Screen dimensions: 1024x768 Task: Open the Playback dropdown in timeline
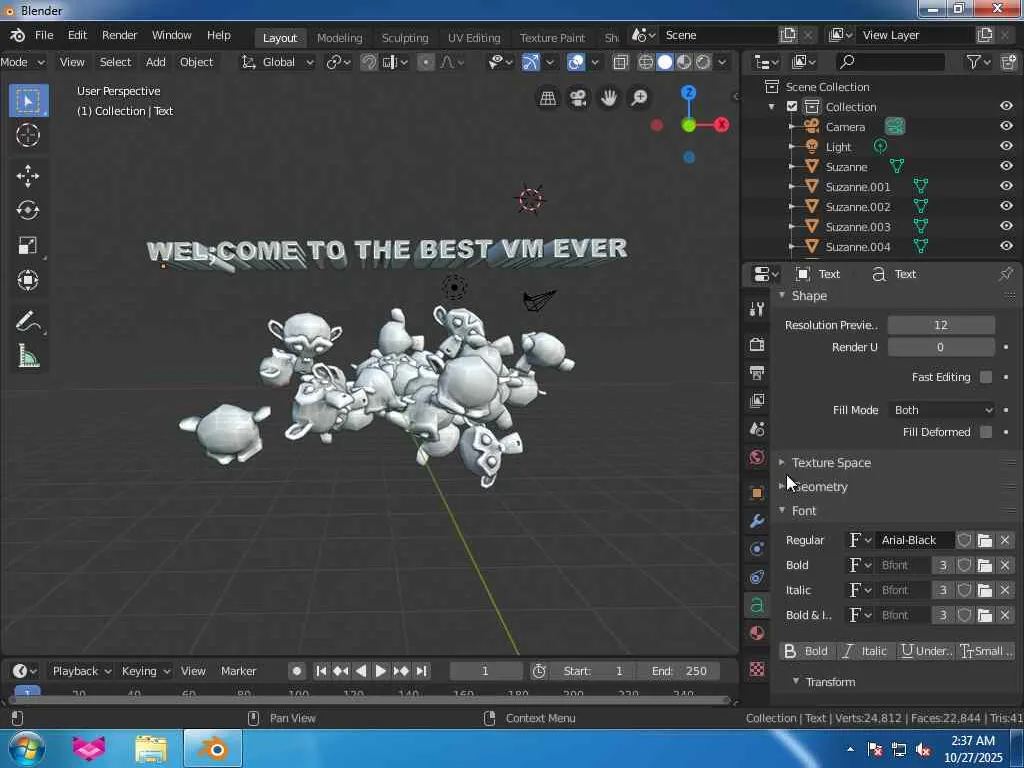[x=82, y=671]
